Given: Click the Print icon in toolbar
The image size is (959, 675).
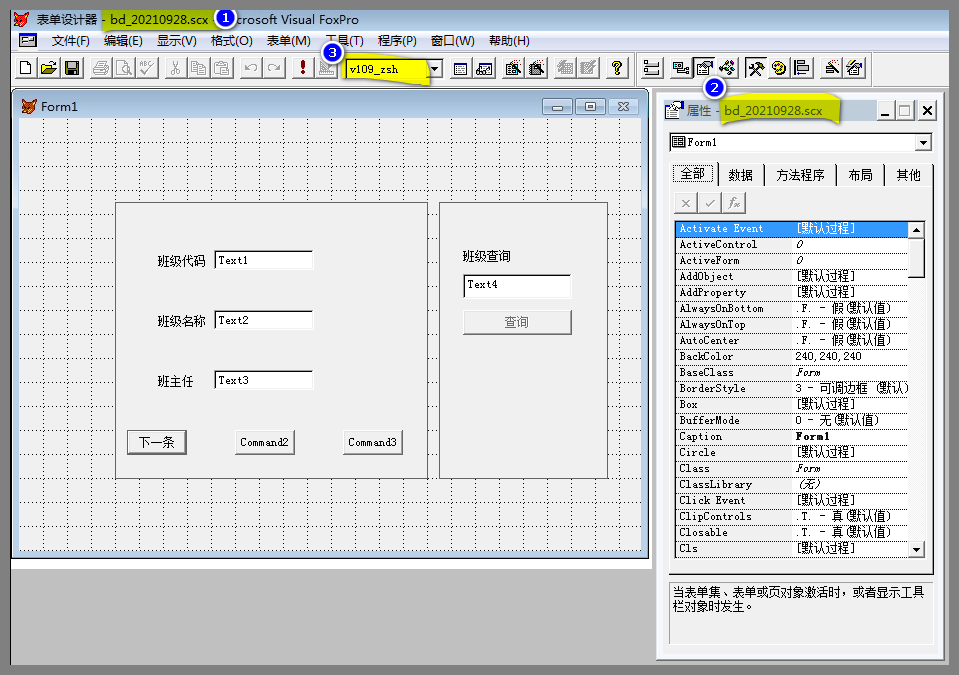Looking at the screenshot, I should pos(101,68).
